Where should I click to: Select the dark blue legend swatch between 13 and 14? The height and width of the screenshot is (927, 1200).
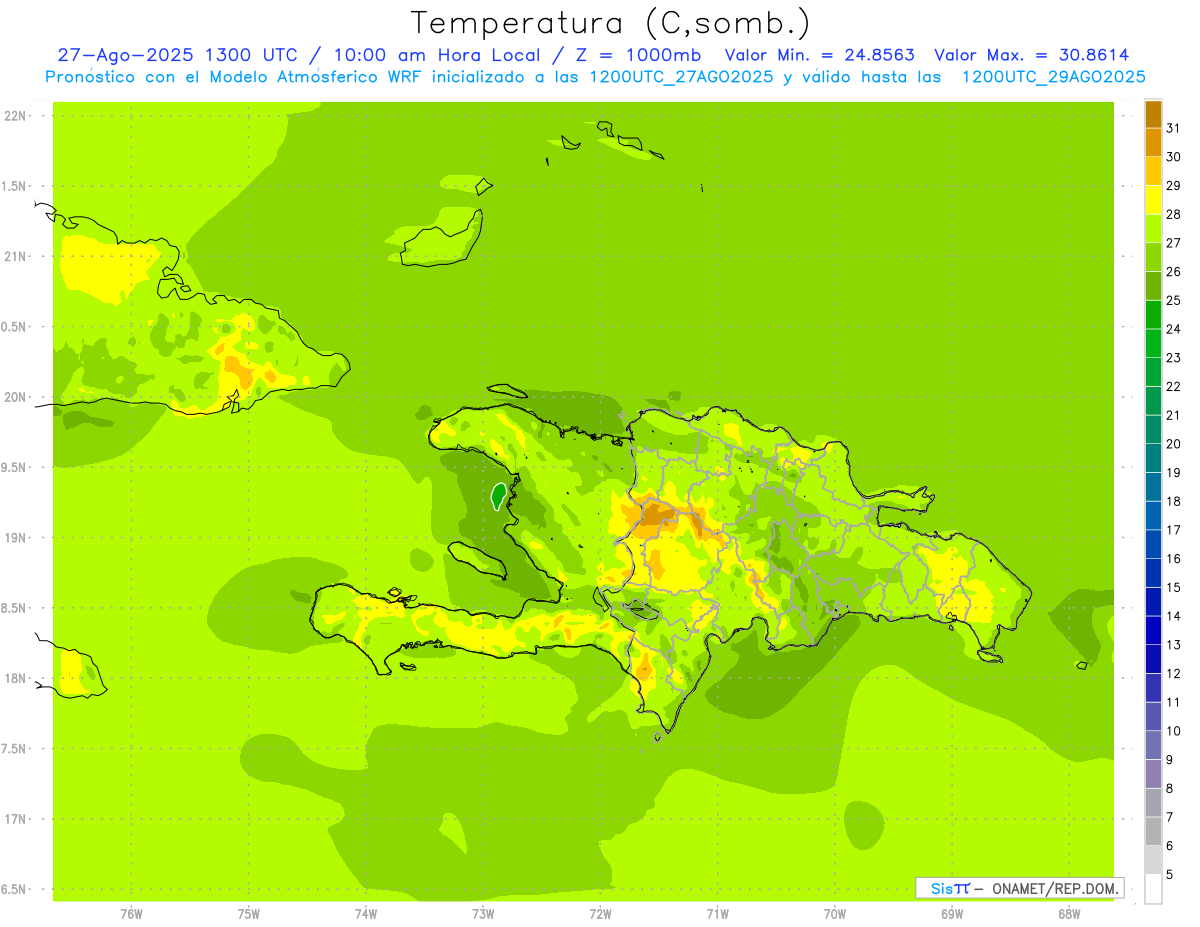pos(1153,631)
